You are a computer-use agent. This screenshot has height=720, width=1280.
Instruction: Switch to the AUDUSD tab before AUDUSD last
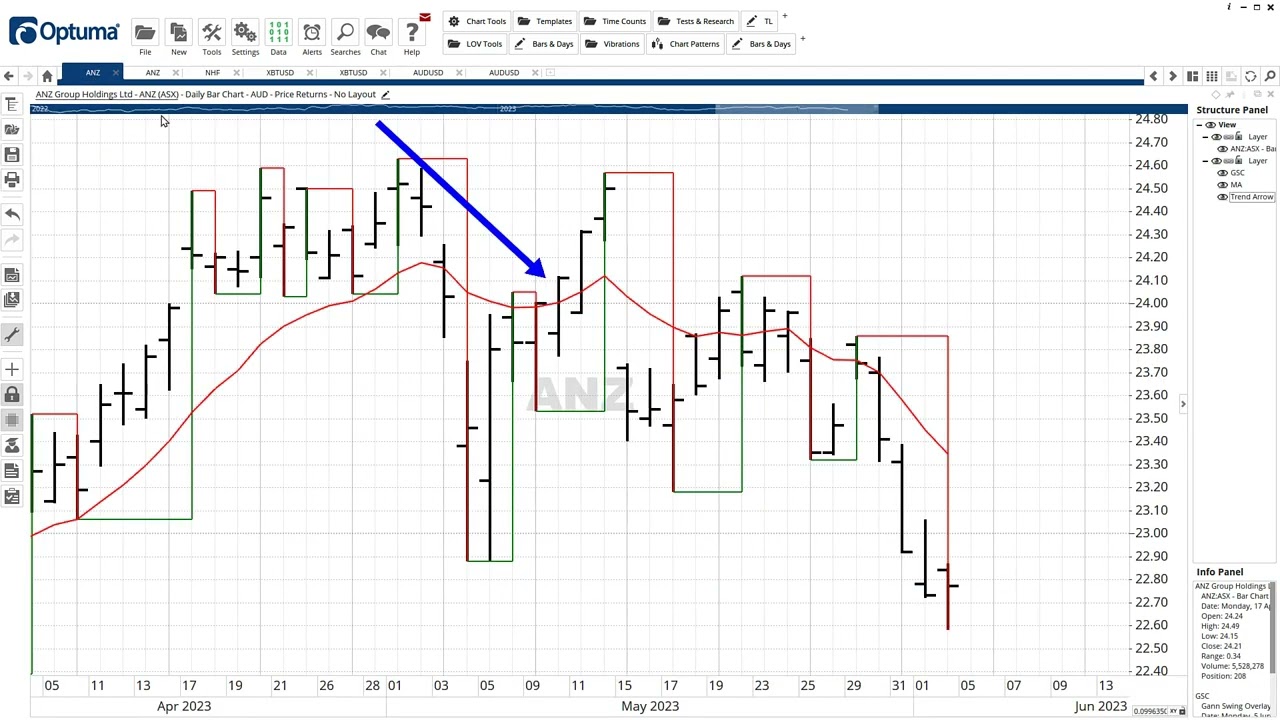(x=428, y=73)
